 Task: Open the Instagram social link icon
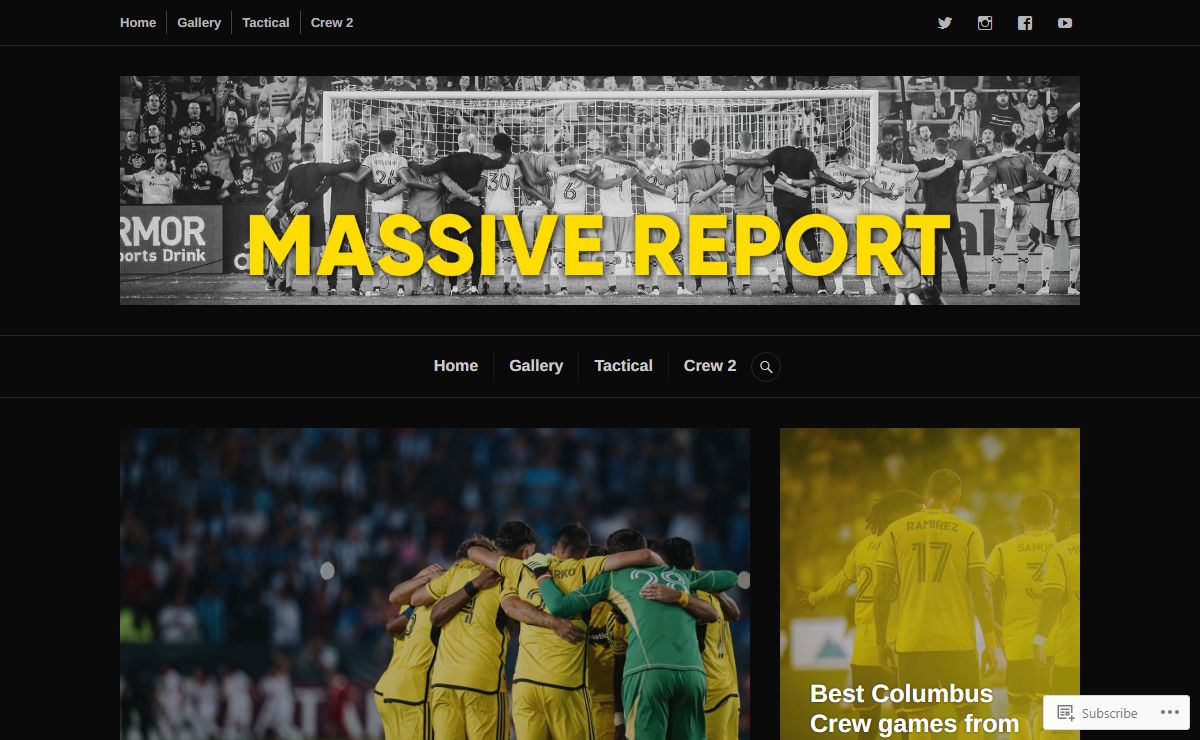click(985, 23)
